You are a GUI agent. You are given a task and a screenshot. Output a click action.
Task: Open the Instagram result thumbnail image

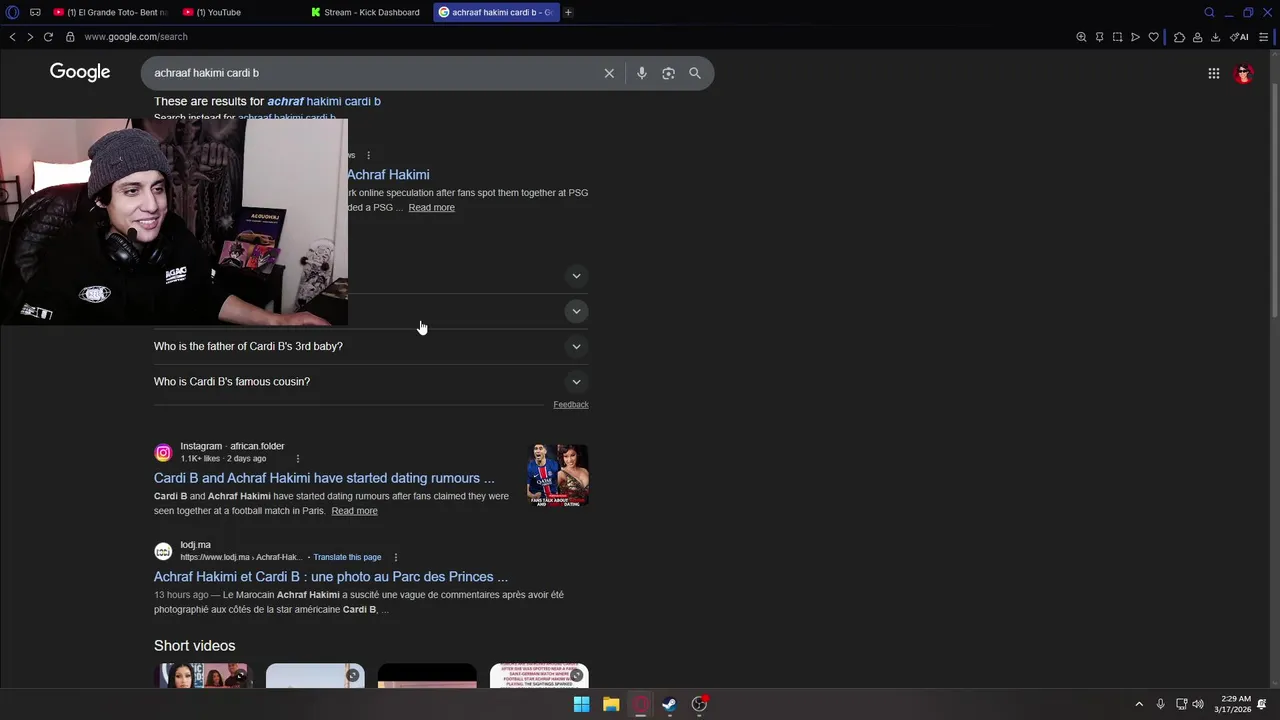[558, 474]
